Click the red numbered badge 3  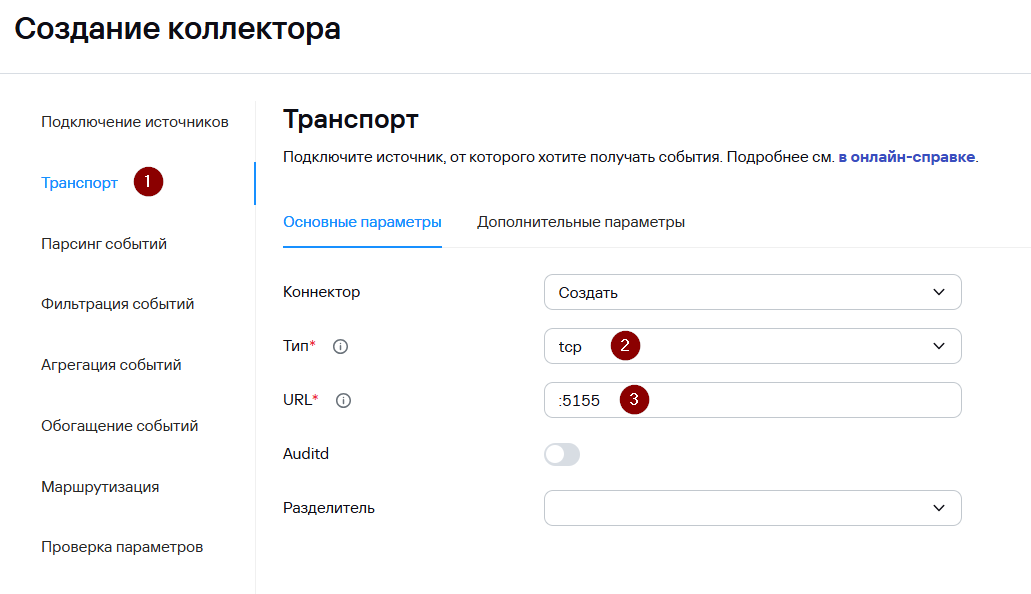coord(634,400)
